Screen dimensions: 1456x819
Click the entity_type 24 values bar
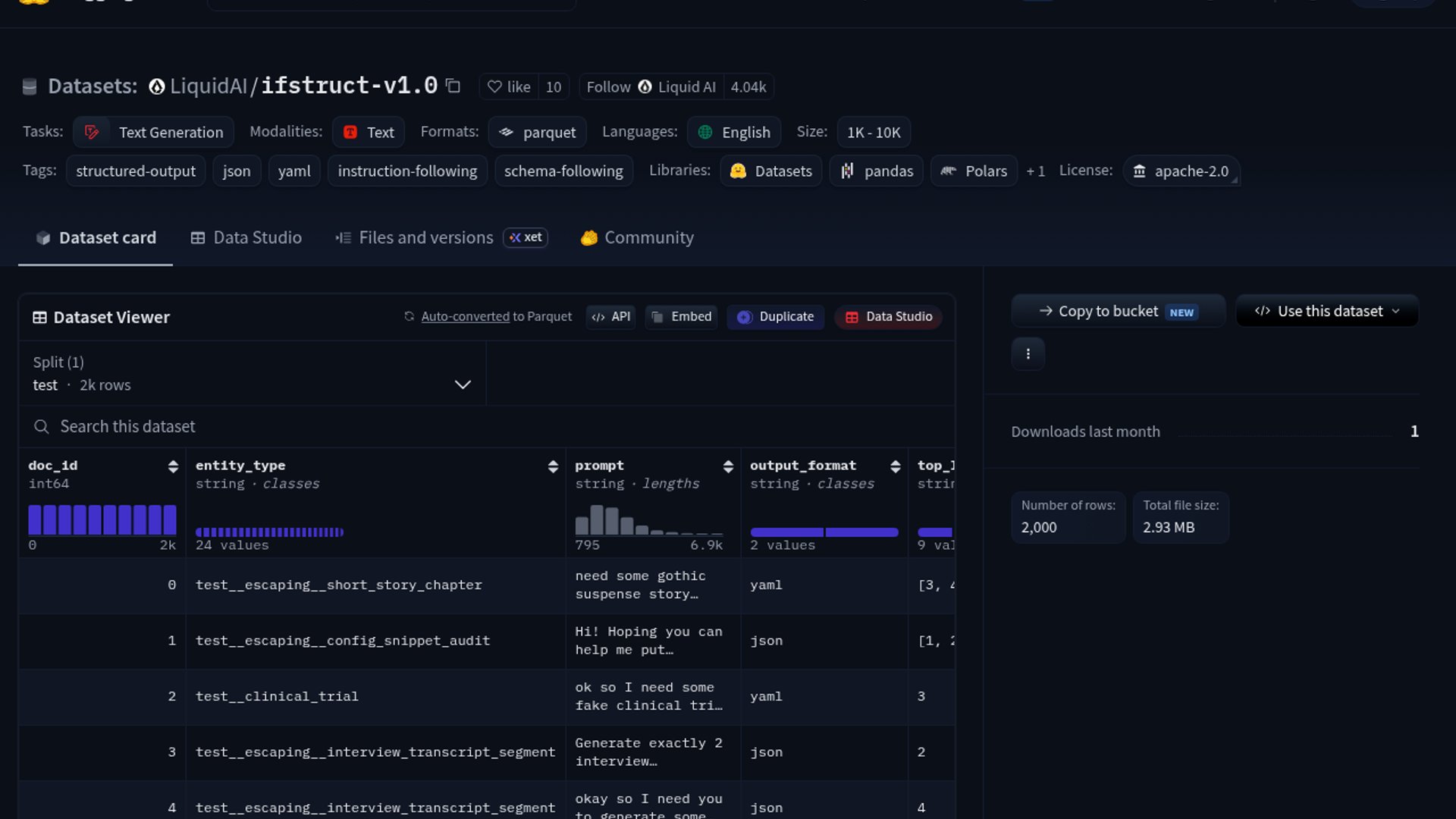269,532
